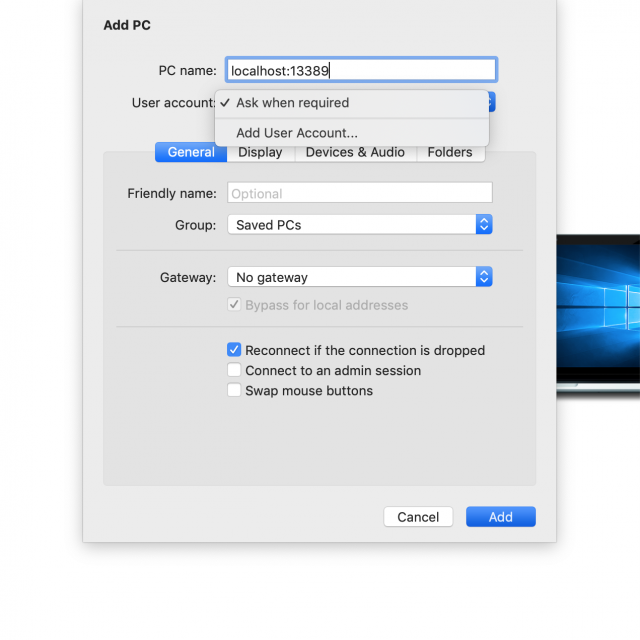
Task: Click the blue Add button
Action: click(x=500, y=517)
